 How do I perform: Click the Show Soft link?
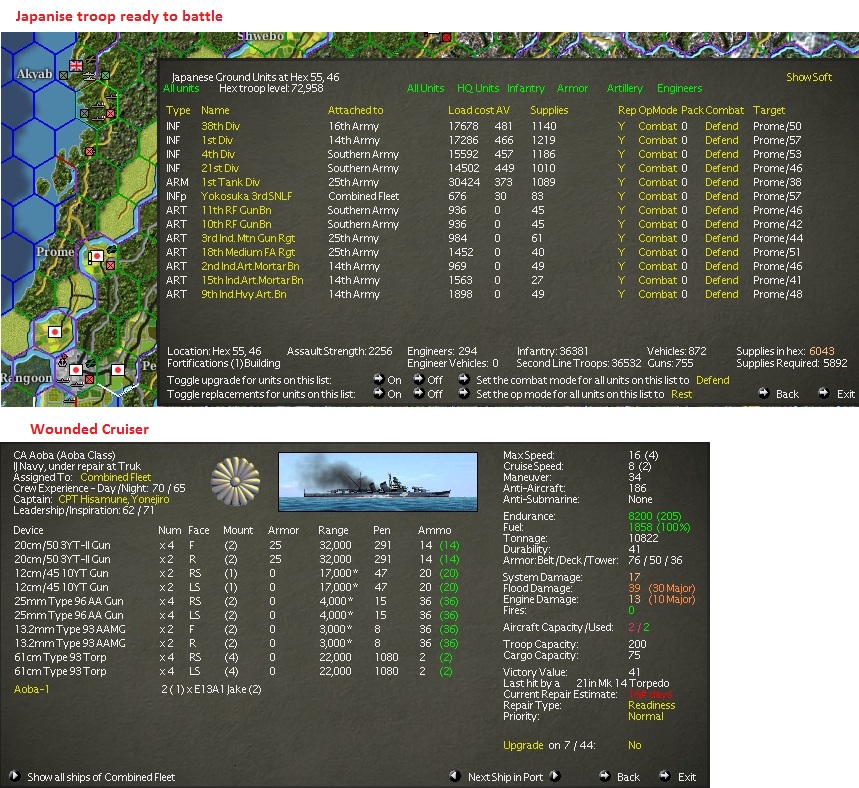pyautogui.click(x=809, y=77)
